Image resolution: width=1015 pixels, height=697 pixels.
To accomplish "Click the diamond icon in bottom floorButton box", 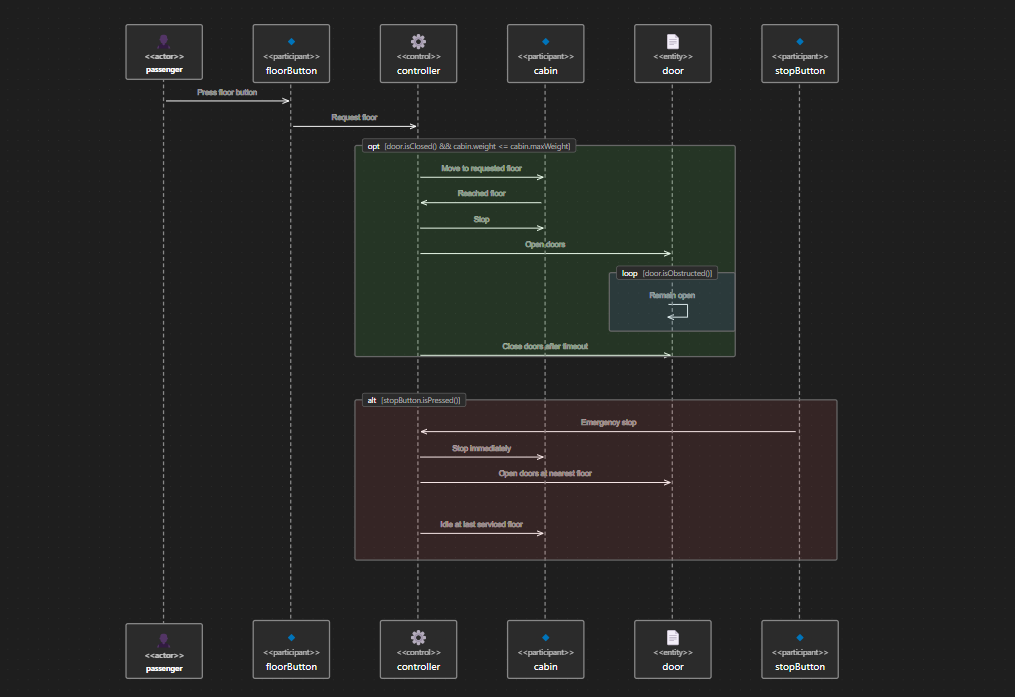I will (x=291, y=637).
